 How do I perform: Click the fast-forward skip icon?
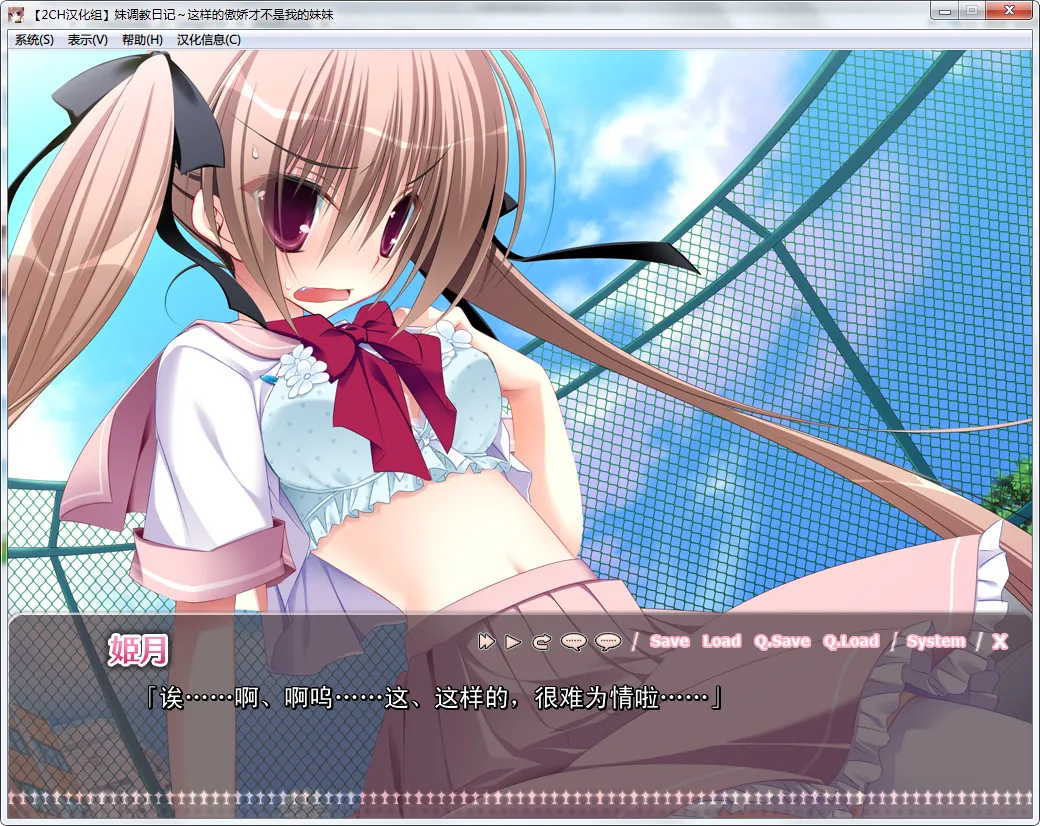coord(487,642)
